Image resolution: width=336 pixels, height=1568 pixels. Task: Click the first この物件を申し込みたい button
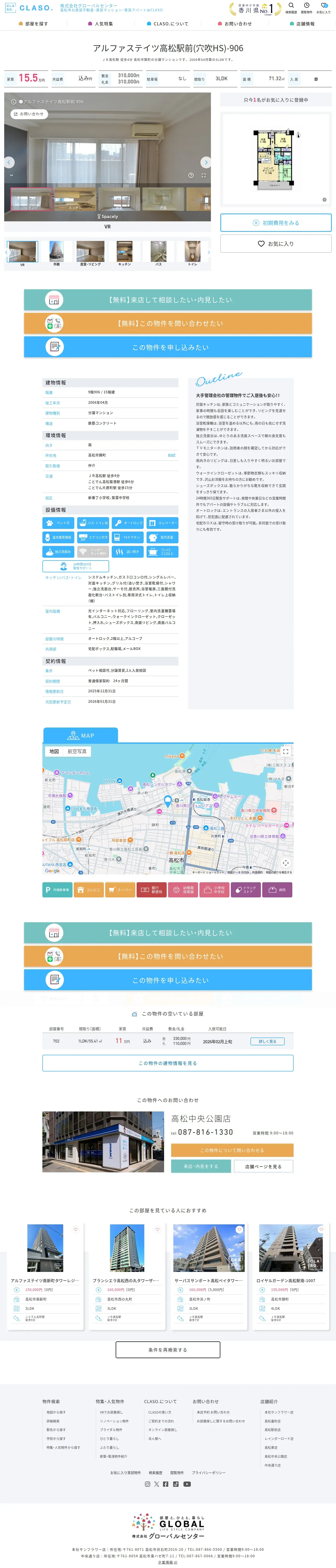168,347
